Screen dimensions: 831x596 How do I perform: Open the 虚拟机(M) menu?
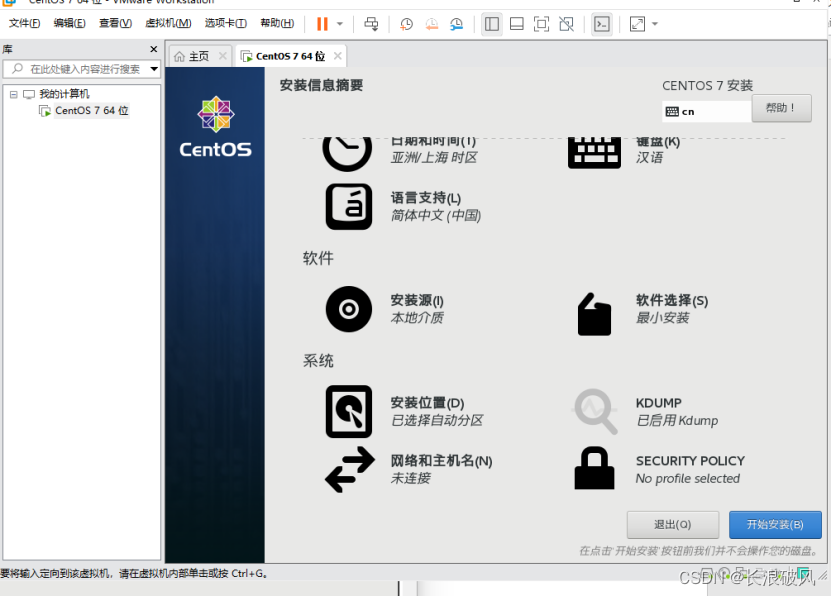[x=168, y=23]
